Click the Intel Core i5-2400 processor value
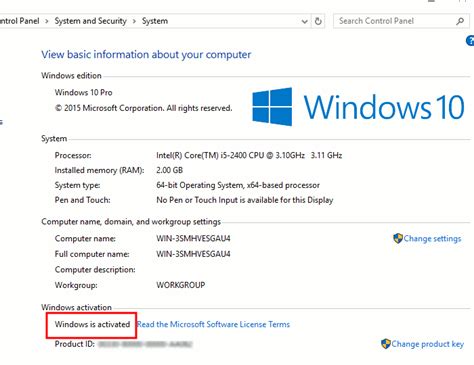Screen dimensions: 474x365 tap(249, 155)
